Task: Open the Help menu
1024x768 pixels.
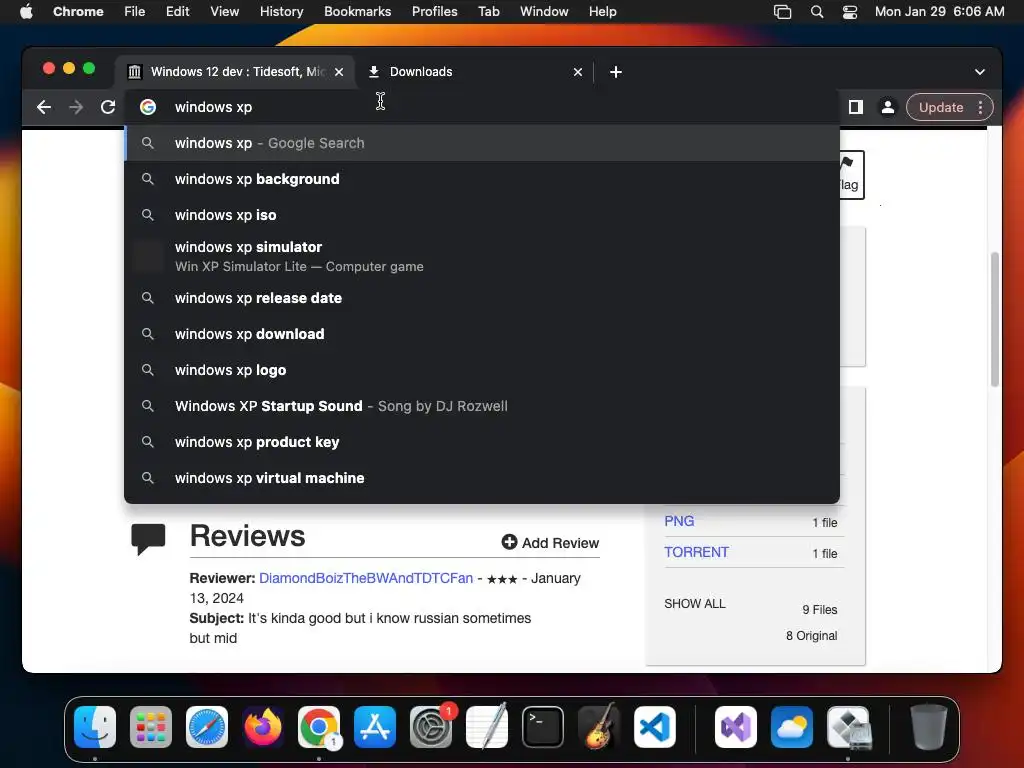Action: click(x=602, y=12)
